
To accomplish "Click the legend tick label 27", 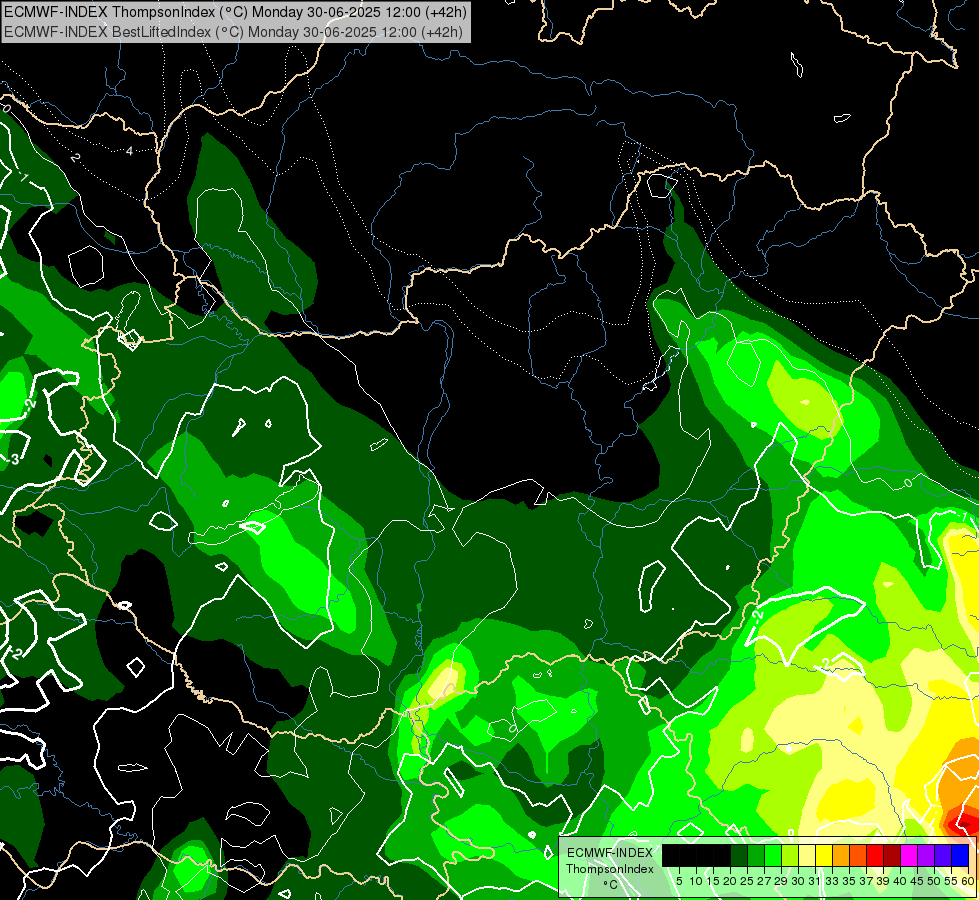I will [764, 881].
